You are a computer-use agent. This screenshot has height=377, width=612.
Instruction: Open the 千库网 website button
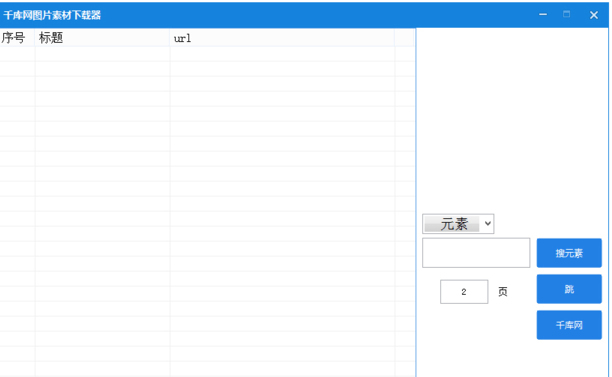coord(569,325)
